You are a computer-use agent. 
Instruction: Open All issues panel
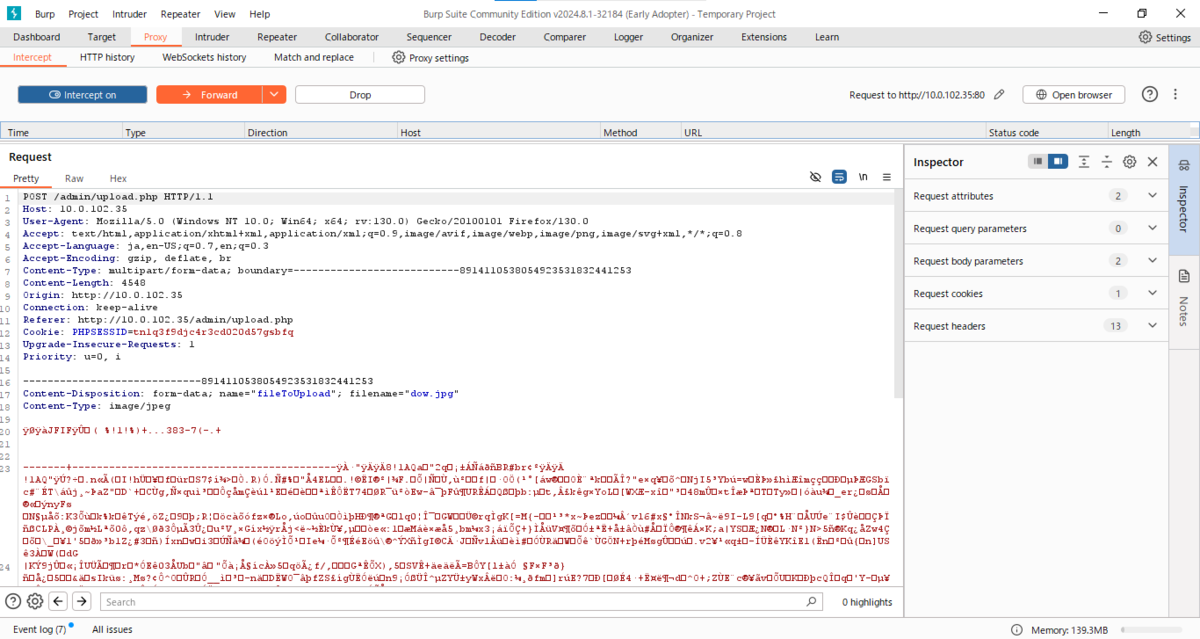pos(112,630)
